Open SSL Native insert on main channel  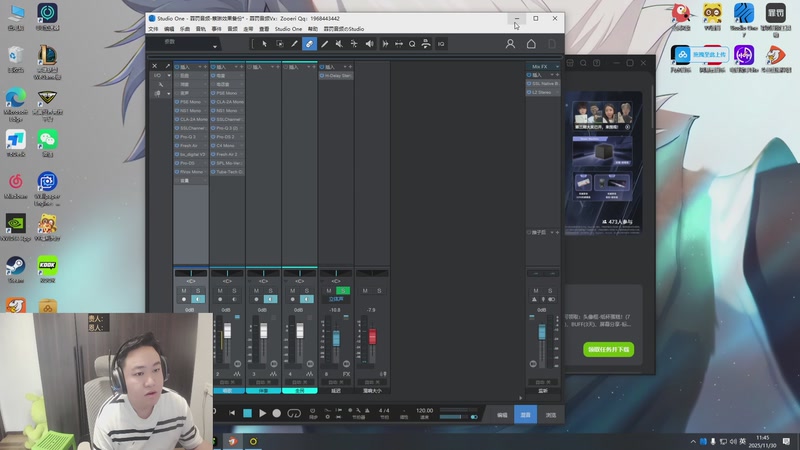pos(545,84)
